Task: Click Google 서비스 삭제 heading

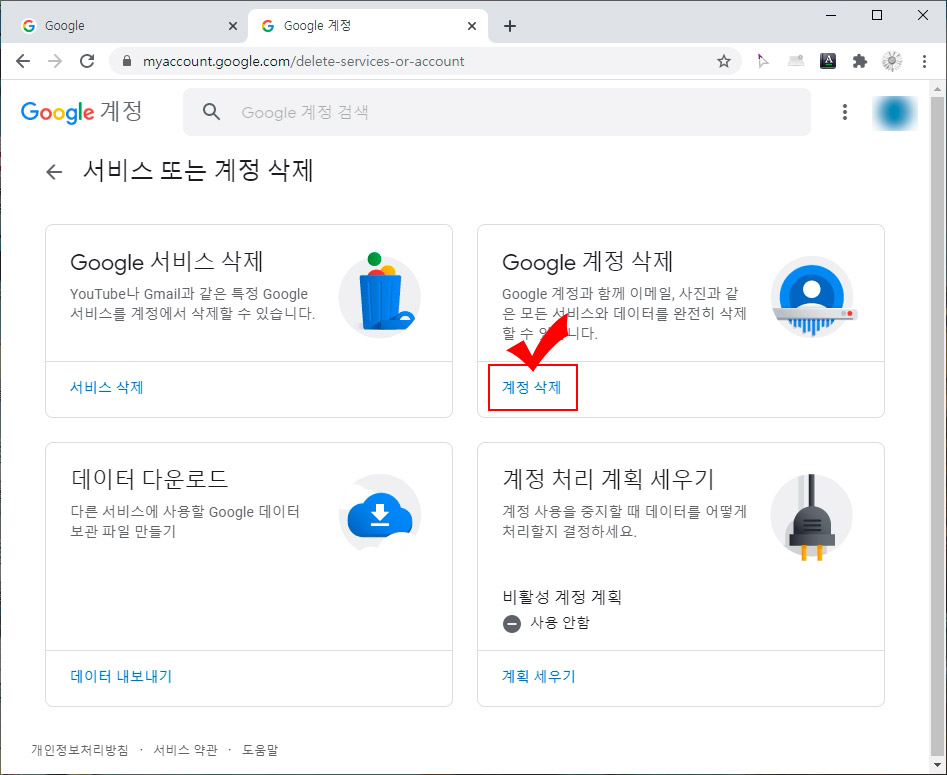Action: point(167,262)
